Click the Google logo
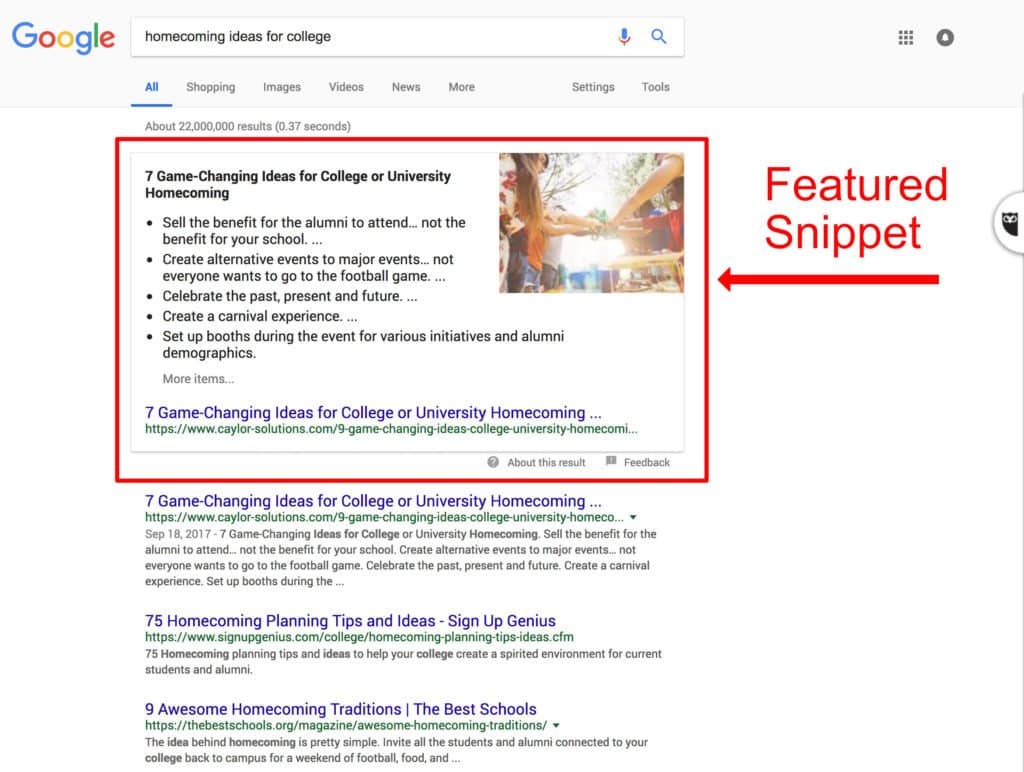Image resolution: width=1024 pixels, height=772 pixels. pyautogui.click(x=63, y=37)
